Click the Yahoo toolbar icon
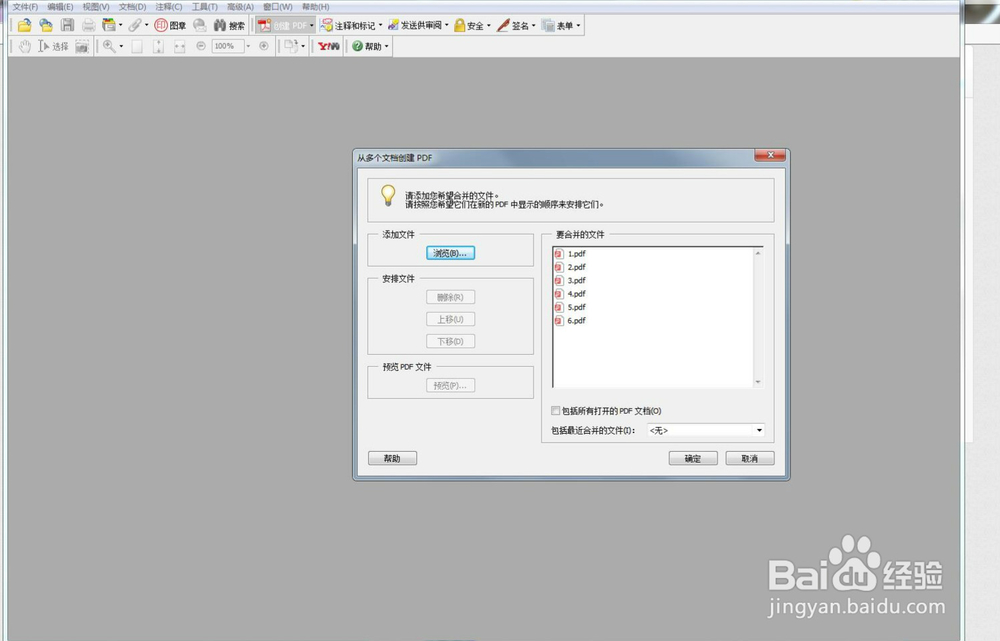1000x641 pixels. tap(328, 46)
